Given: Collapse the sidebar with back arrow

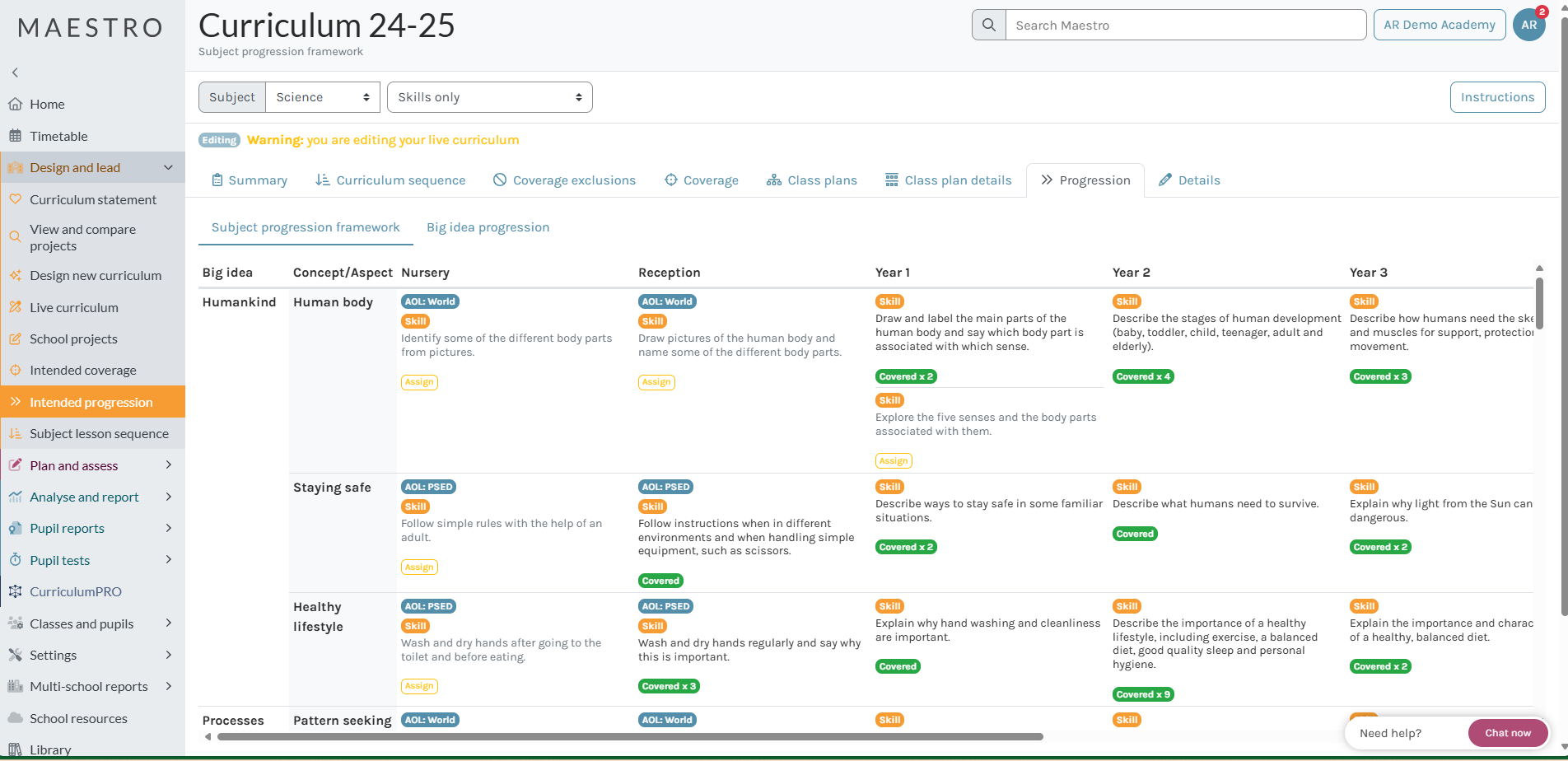Looking at the screenshot, I should pyautogui.click(x=15, y=72).
